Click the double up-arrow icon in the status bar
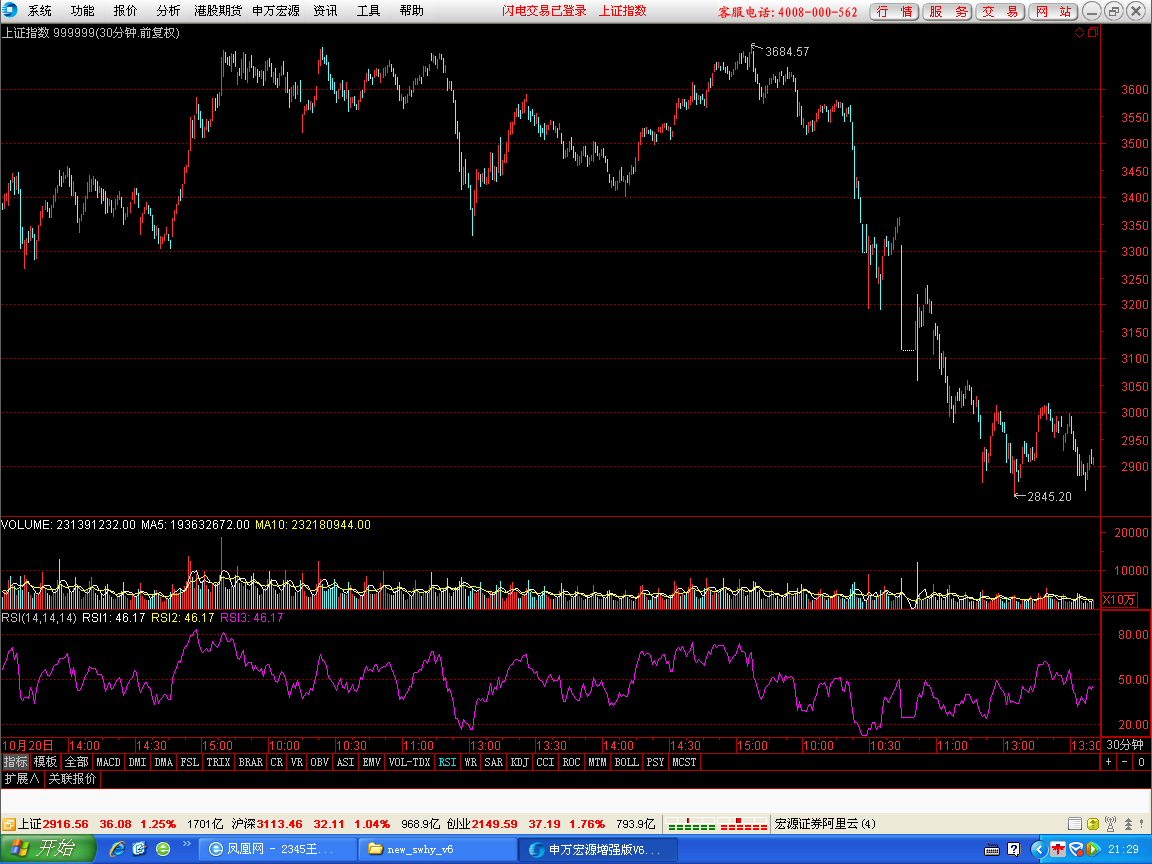The width and height of the screenshot is (1152, 864). [x=1128, y=824]
